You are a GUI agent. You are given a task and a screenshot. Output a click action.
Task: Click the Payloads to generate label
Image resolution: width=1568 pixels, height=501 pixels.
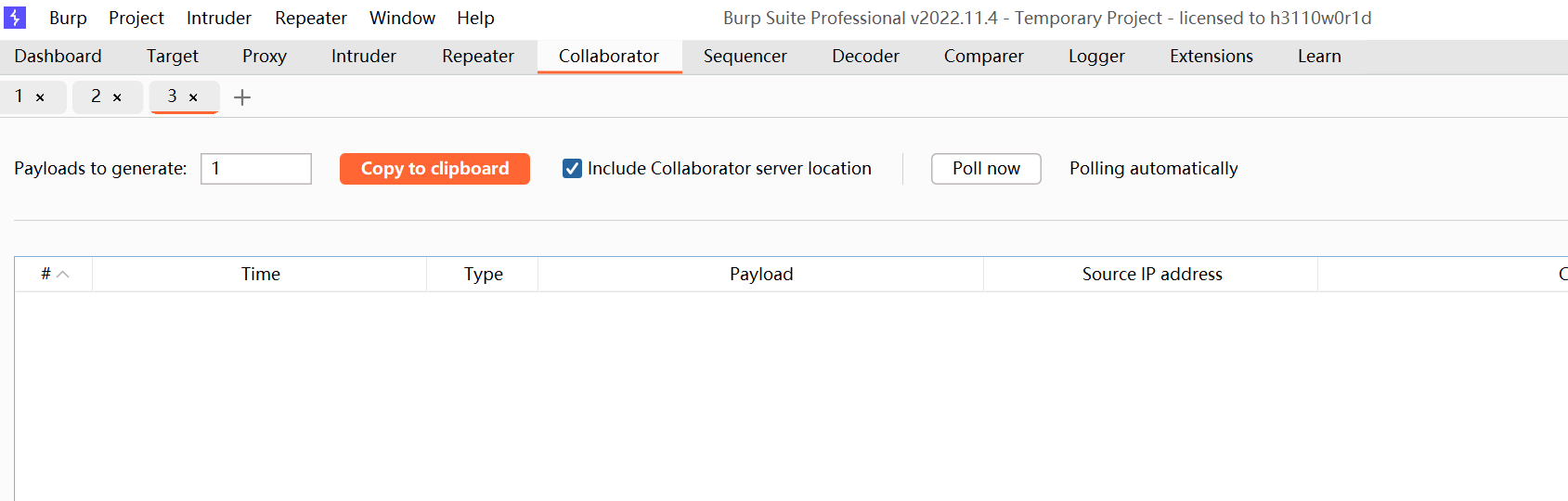[100, 169]
